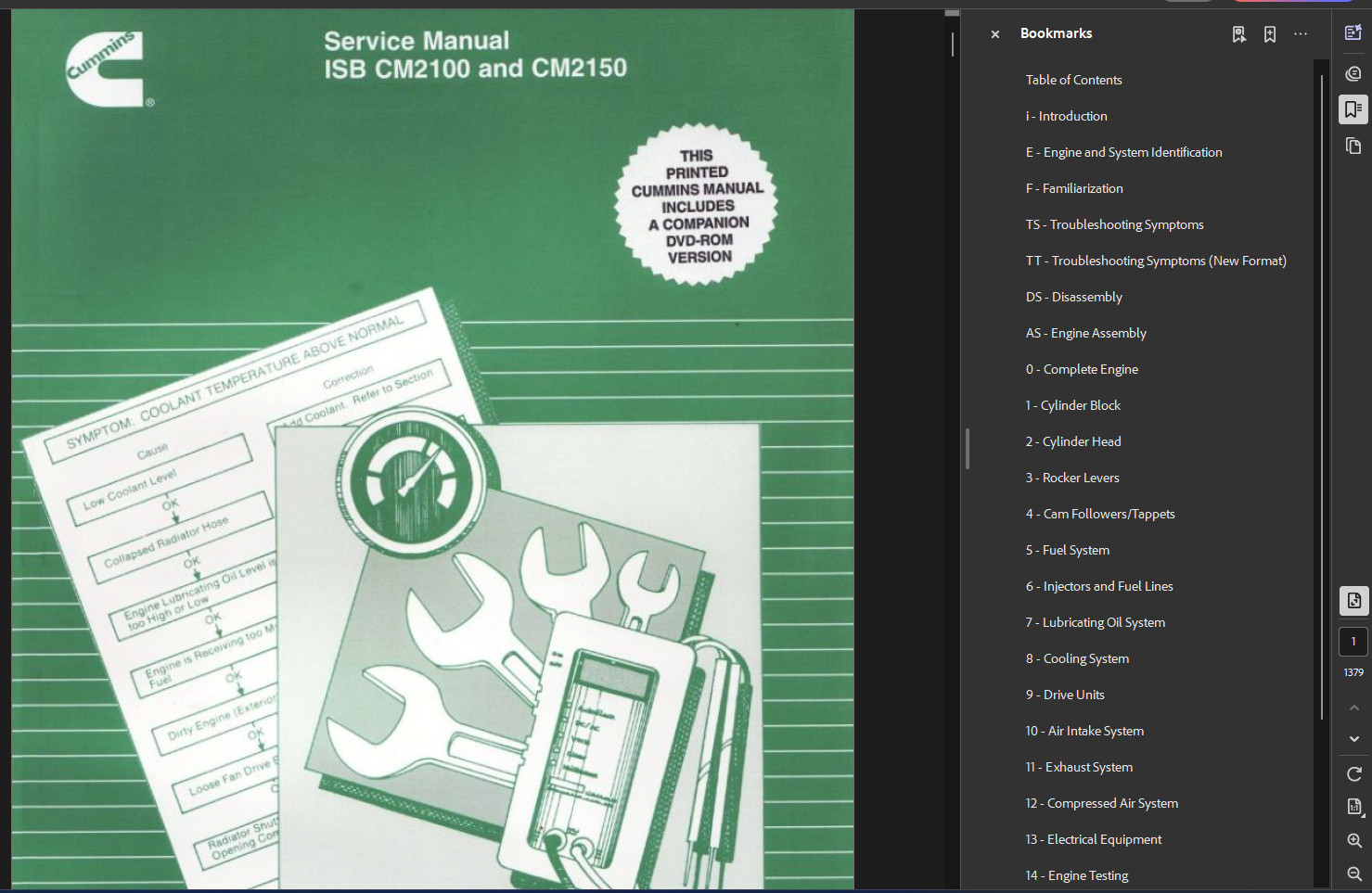Viewport: 1372px width, 893px height.
Task: Open the 9 - Drive Units bookmark
Action: tap(1065, 695)
